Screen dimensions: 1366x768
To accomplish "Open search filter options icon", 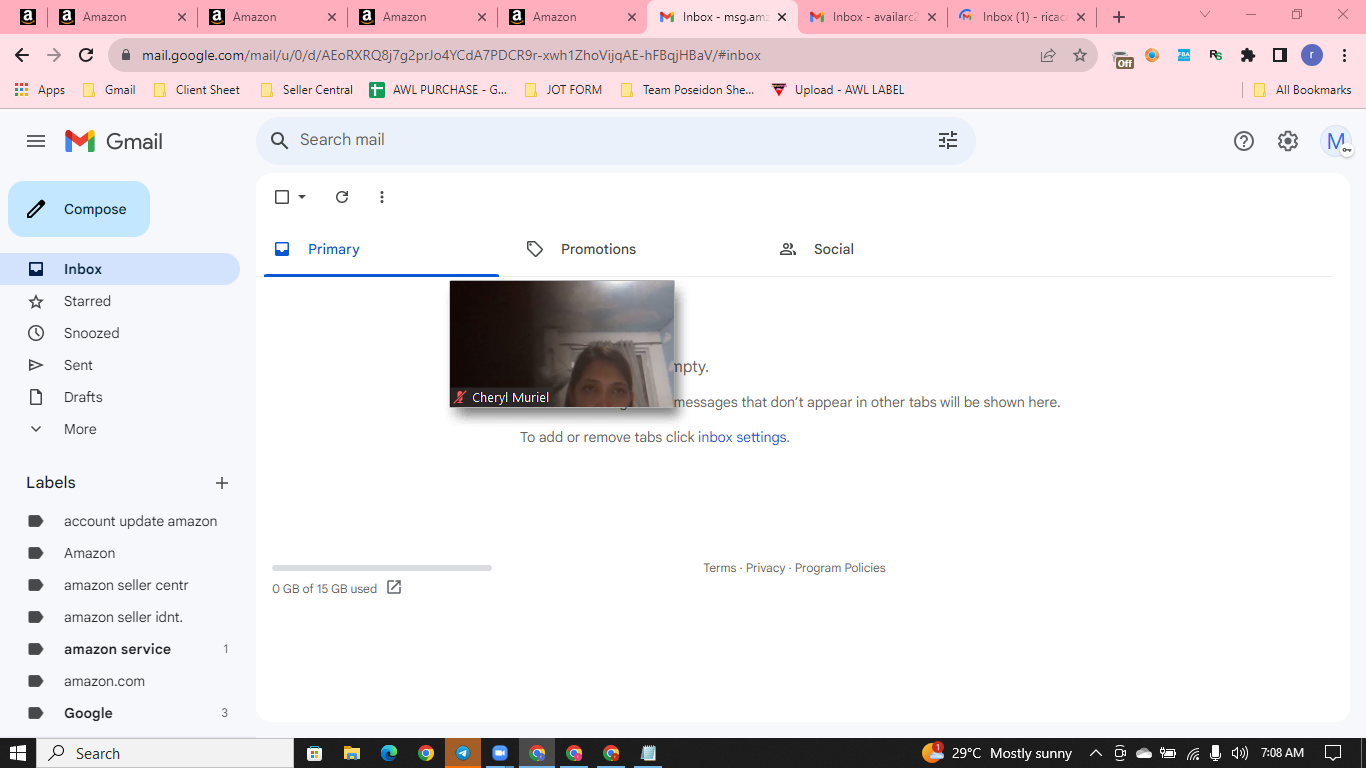I will [948, 140].
